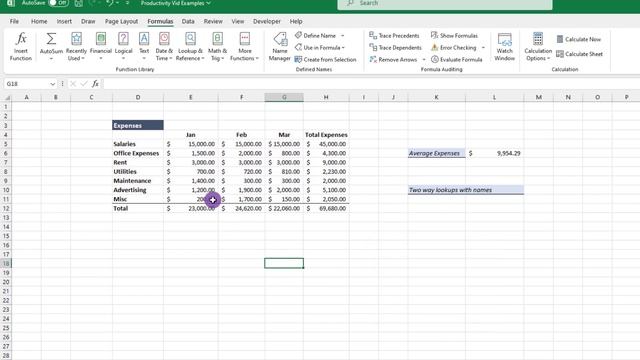
Task: Switch to the Data tab
Action: point(188,21)
